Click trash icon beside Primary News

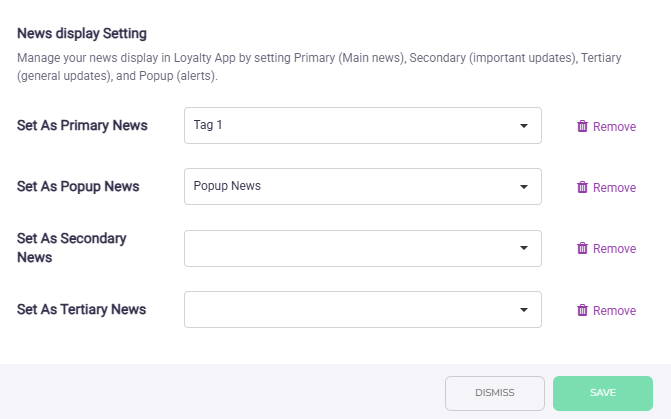[582, 126]
